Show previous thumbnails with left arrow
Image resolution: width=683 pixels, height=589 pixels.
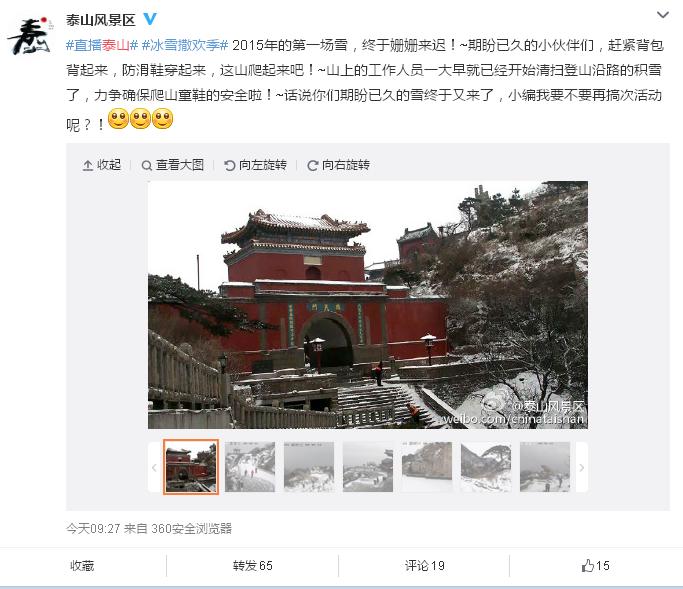[x=154, y=467]
